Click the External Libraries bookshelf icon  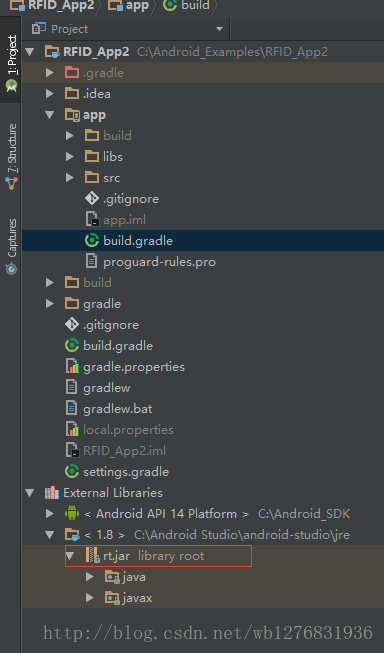click(52, 493)
